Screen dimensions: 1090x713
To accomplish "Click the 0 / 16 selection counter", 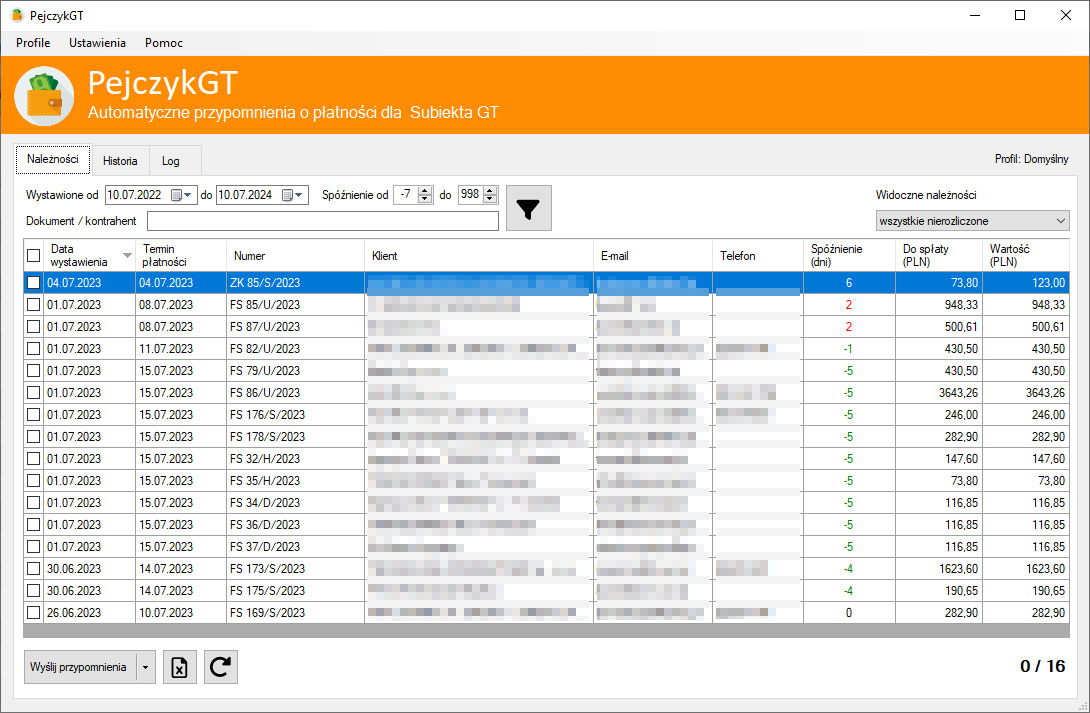I will [1042, 666].
